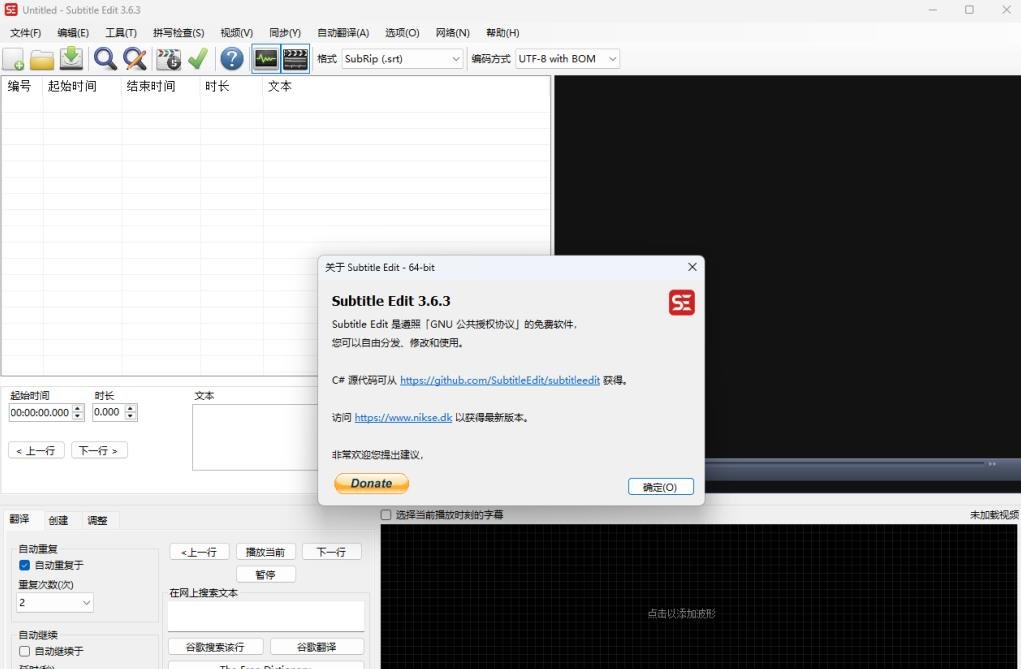Image resolution: width=1021 pixels, height=669 pixels.
Task: Click the 播放当前 button
Action: (x=266, y=552)
